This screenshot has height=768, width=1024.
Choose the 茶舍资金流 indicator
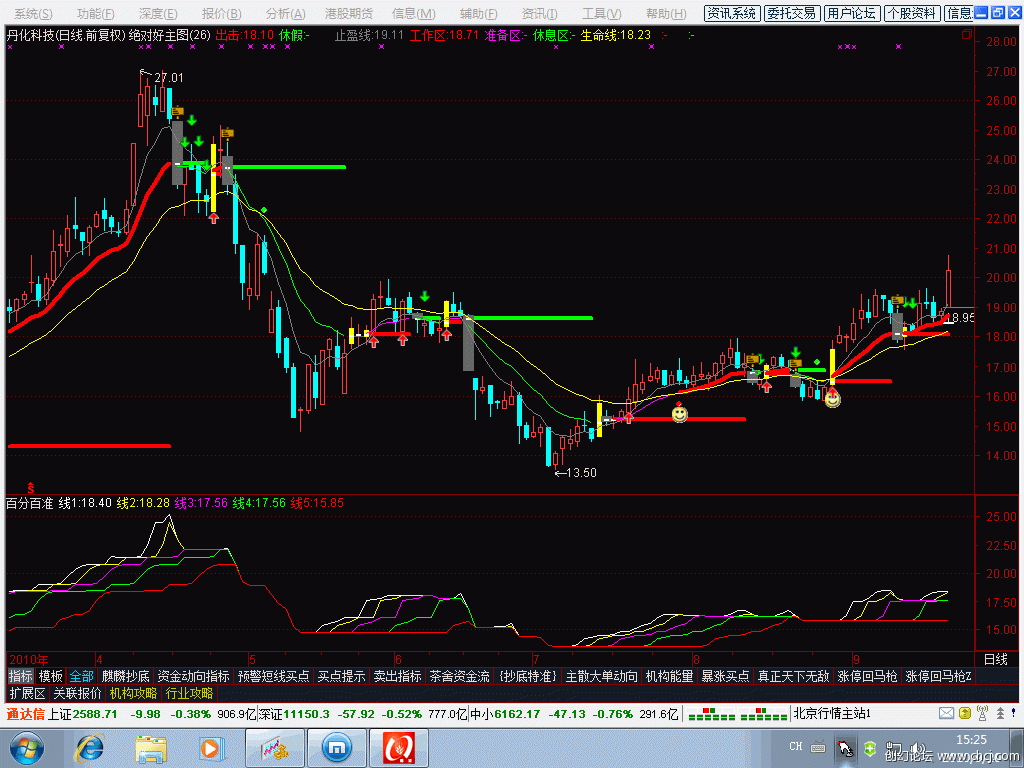point(459,676)
